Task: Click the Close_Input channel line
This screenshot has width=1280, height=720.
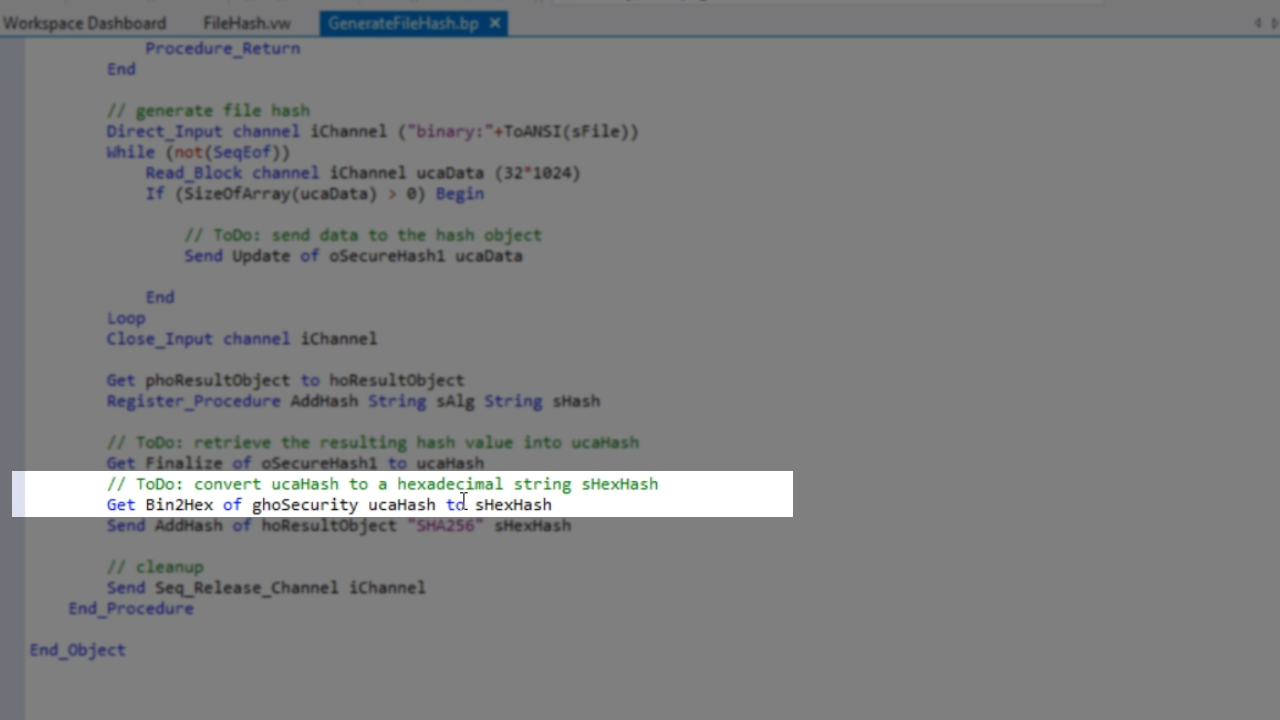Action: pos(241,339)
